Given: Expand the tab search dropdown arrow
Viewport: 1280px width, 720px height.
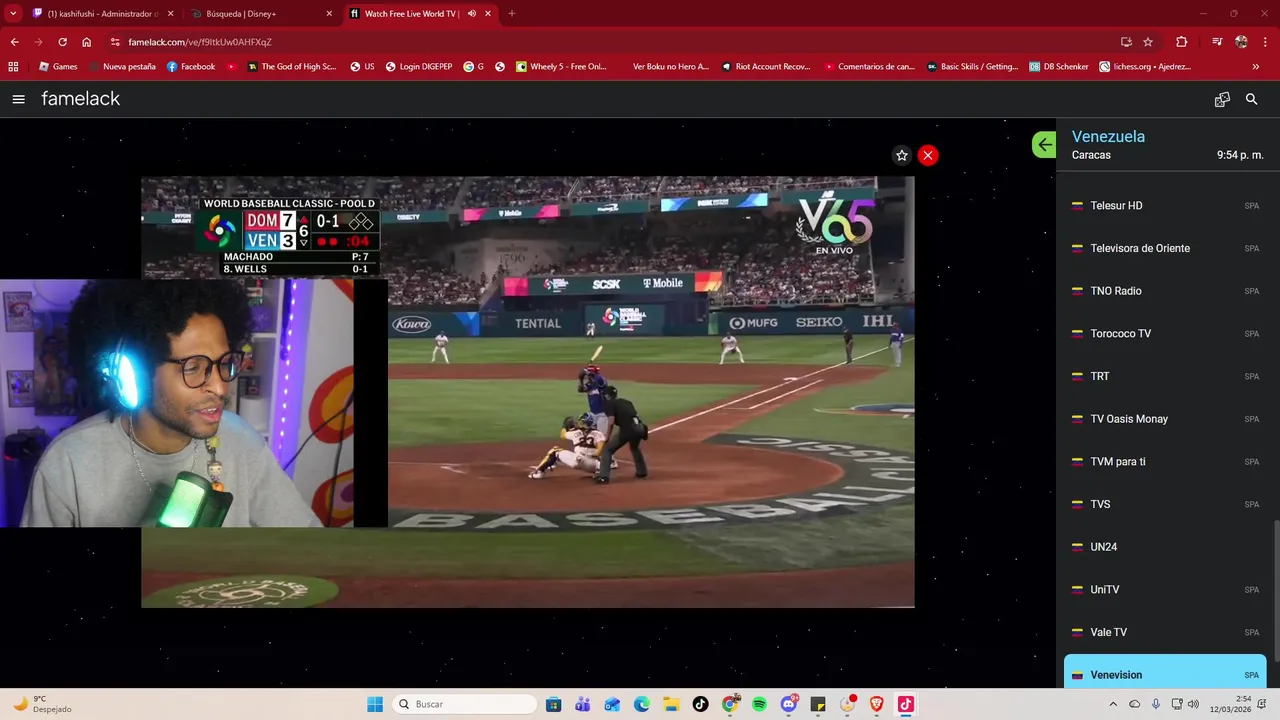Looking at the screenshot, I should click(x=13, y=14).
